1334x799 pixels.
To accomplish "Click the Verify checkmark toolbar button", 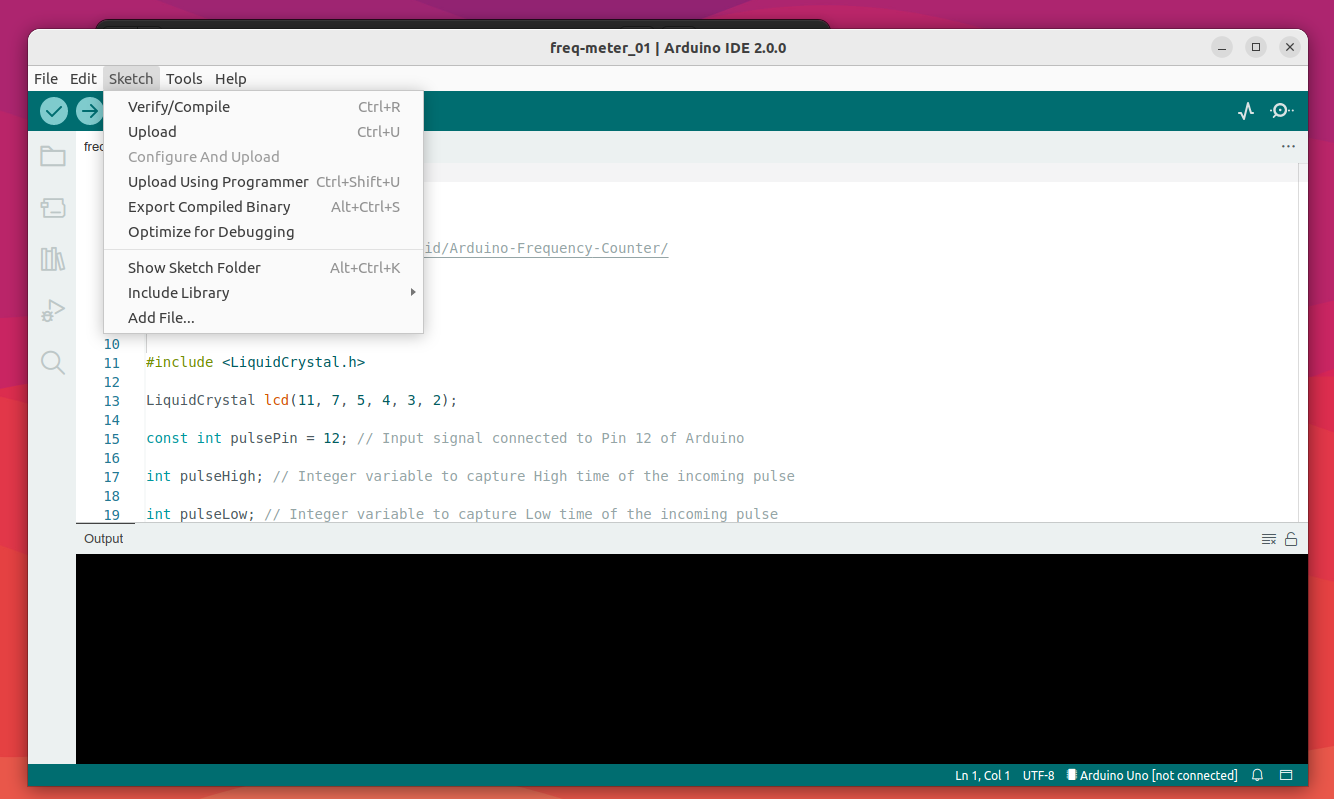I will point(54,111).
